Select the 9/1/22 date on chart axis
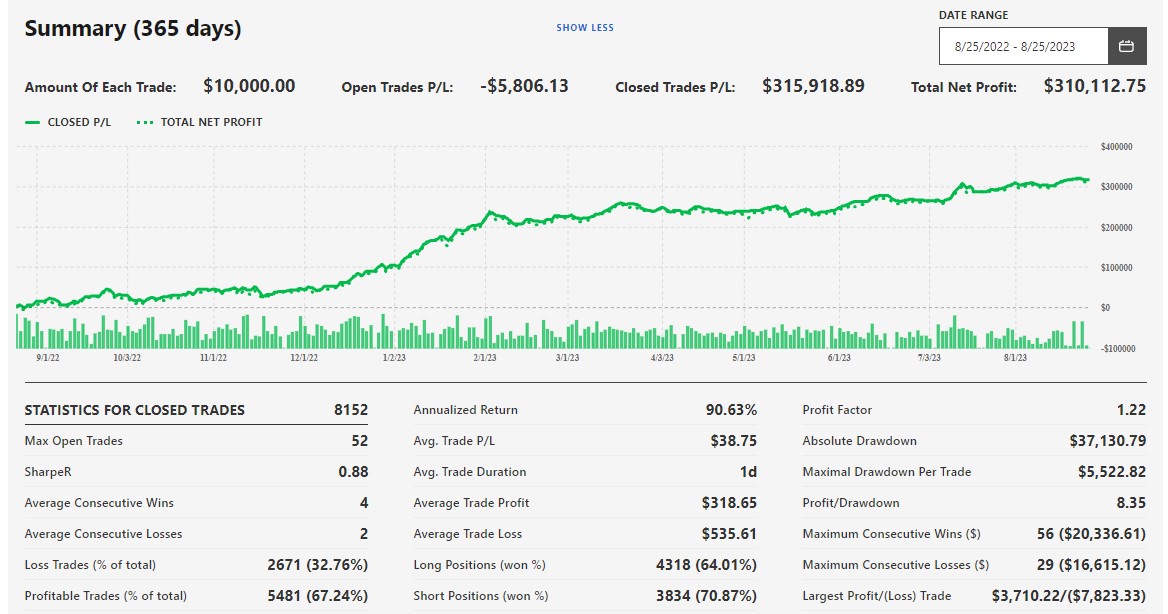This screenshot has height=614, width=1168. coord(48,357)
